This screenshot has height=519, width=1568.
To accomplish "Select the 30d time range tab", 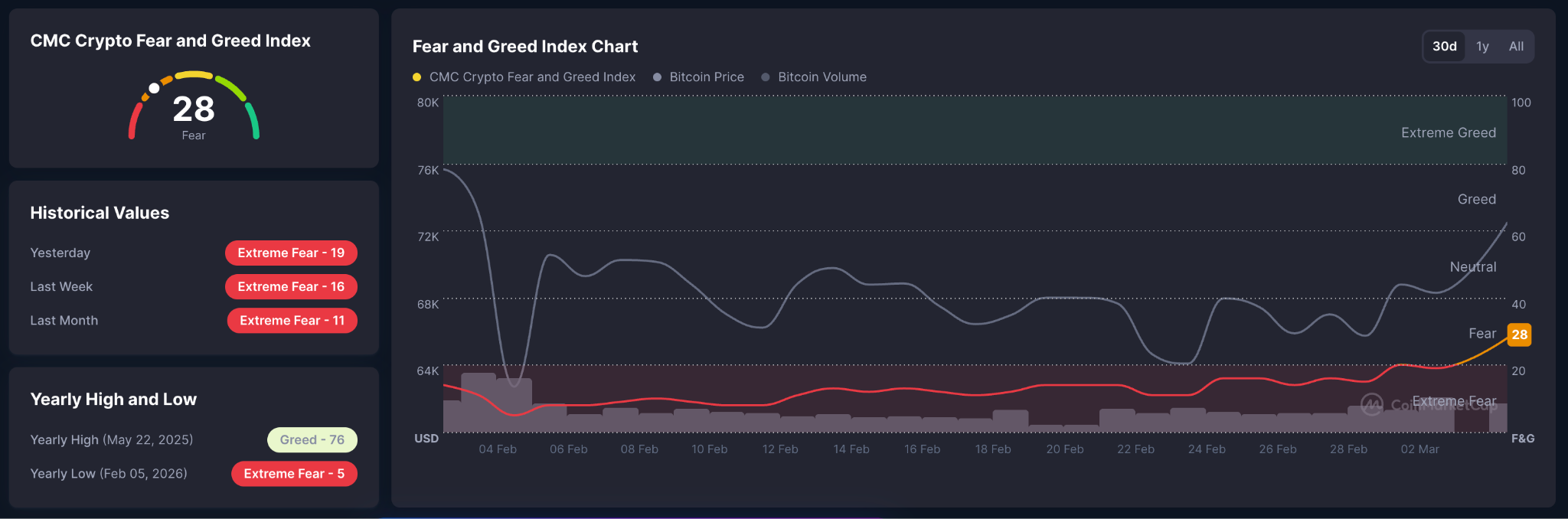I will point(1444,47).
